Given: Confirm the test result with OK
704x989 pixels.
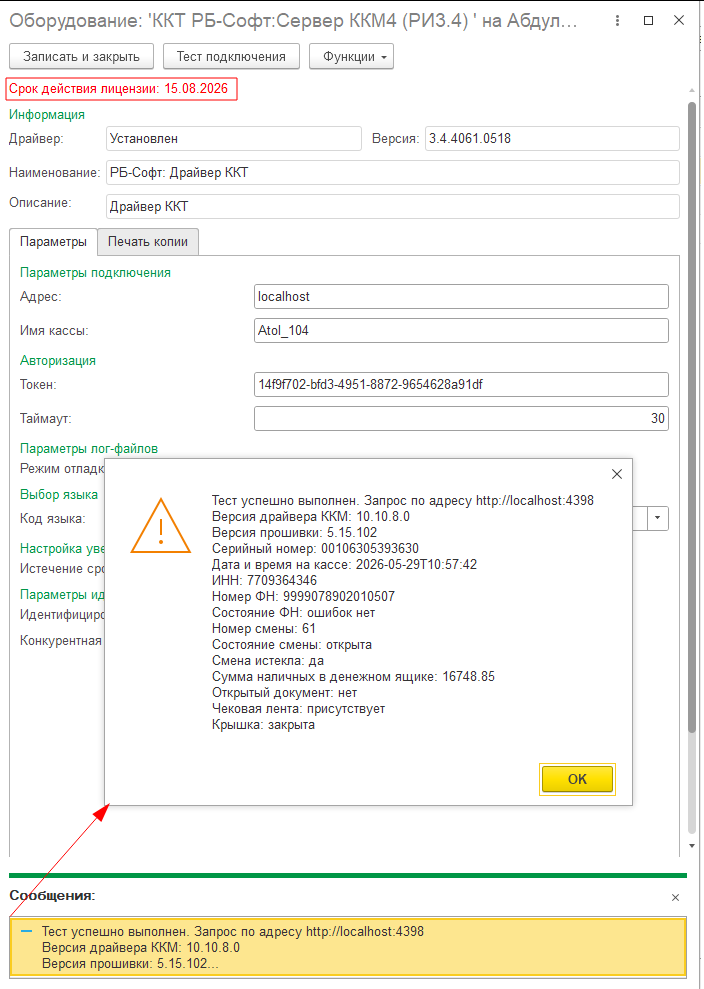Looking at the screenshot, I should [x=577, y=779].
